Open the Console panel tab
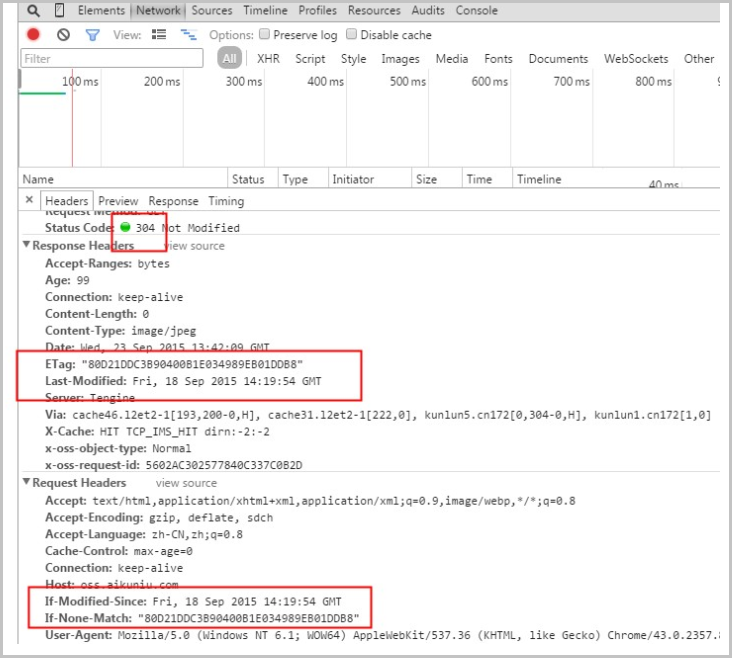Screen dimensions: 732x658 [477, 10]
